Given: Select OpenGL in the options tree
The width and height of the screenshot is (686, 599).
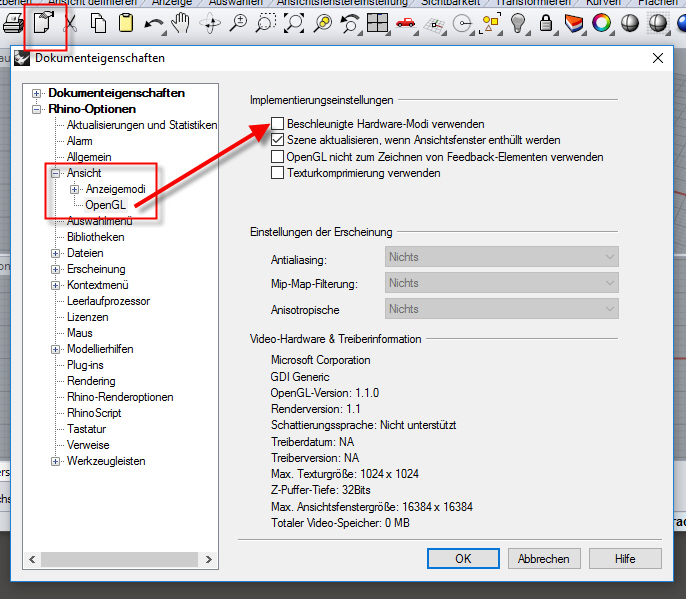Looking at the screenshot, I should click(105, 205).
